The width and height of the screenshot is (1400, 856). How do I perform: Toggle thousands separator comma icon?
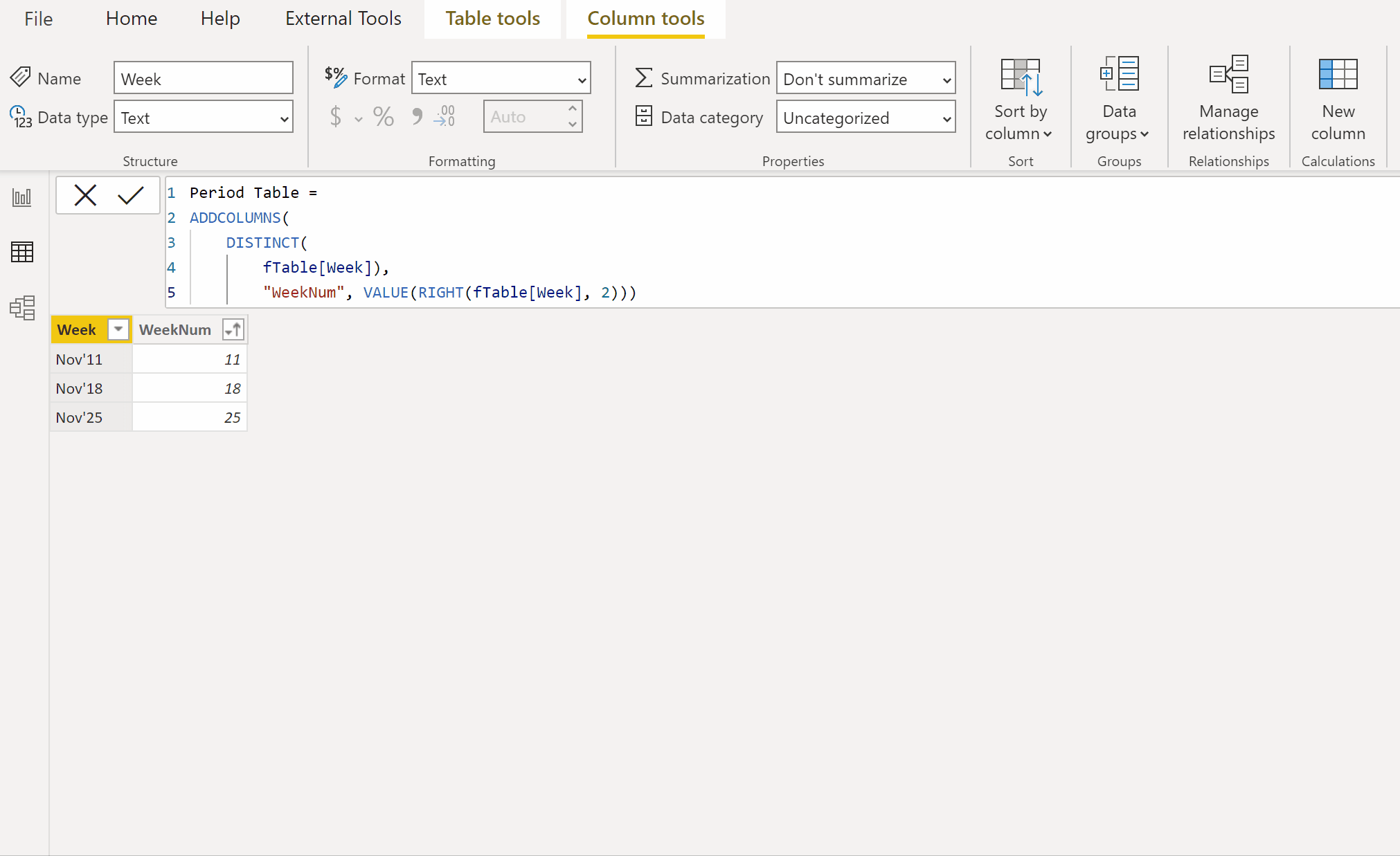click(417, 116)
